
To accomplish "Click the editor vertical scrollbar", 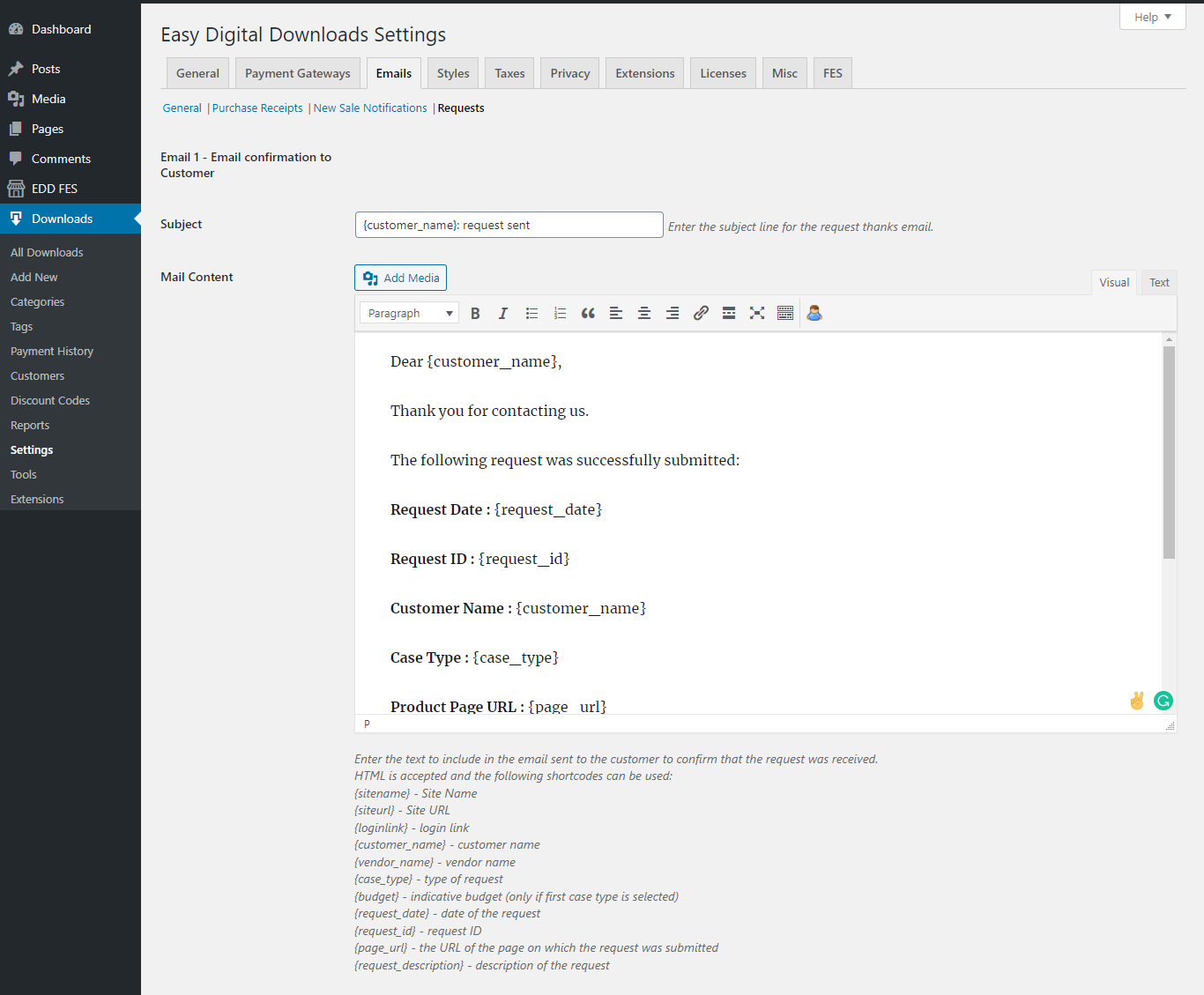I will coord(1169,452).
